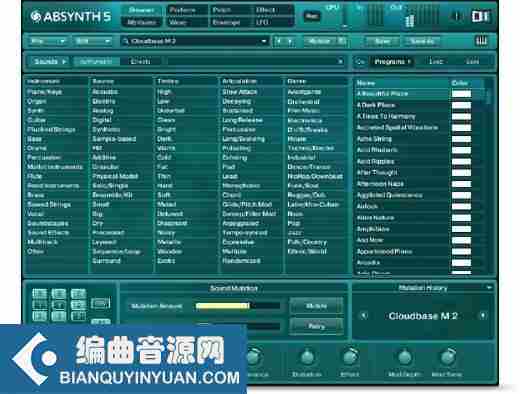
Task: Open the Edit dropdown menu
Action: click(x=92, y=41)
